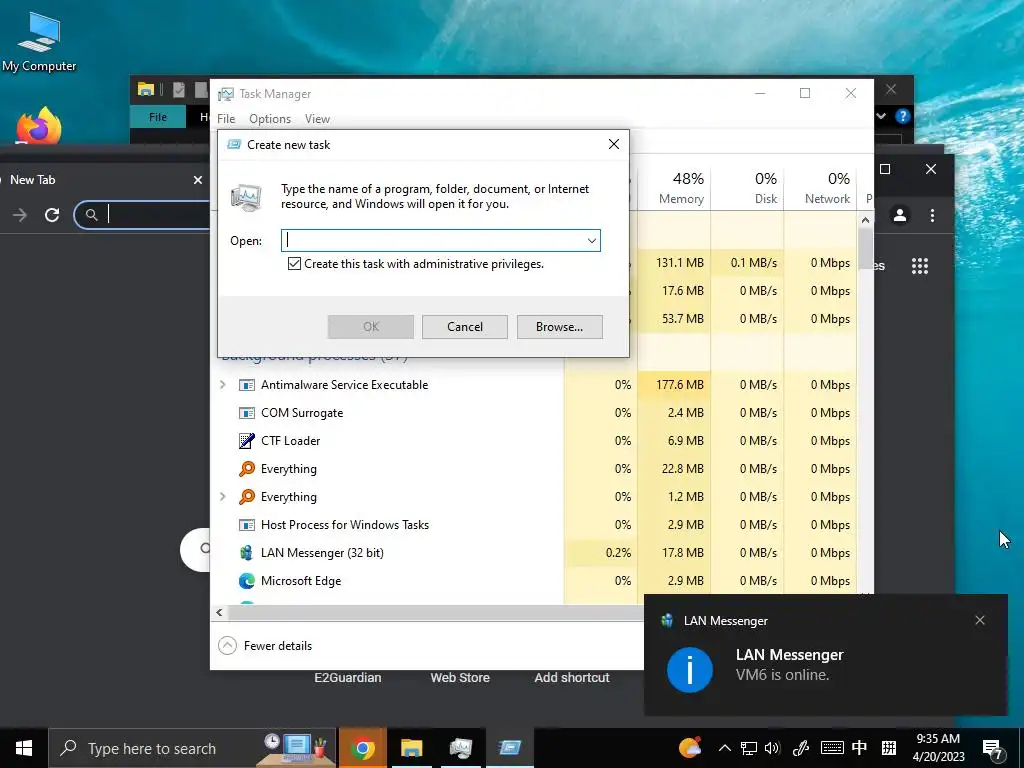
Task: Open Chrome's three-dot menu
Action: 933,215
